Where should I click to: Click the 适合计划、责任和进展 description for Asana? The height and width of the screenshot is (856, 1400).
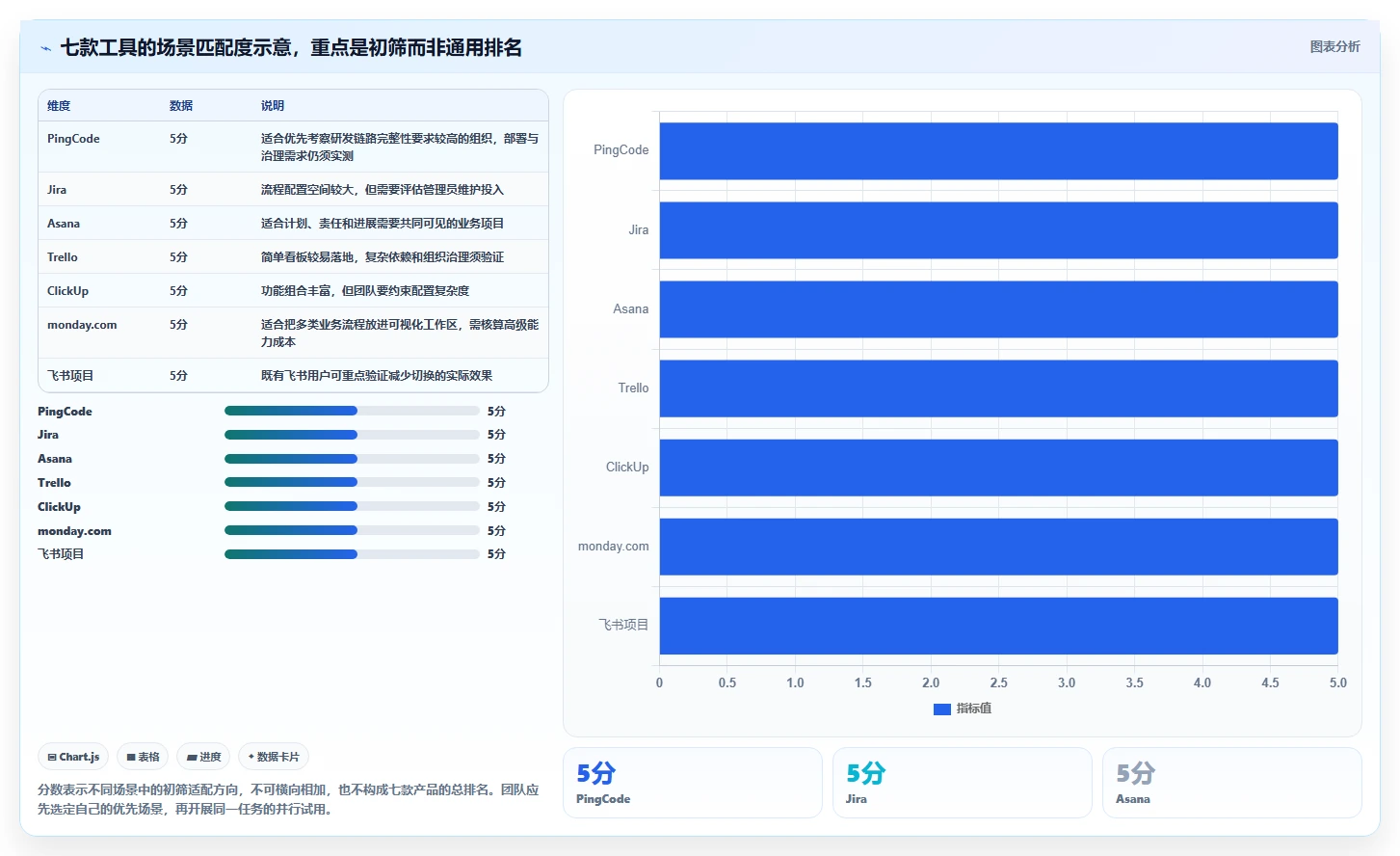click(x=383, y=224)
